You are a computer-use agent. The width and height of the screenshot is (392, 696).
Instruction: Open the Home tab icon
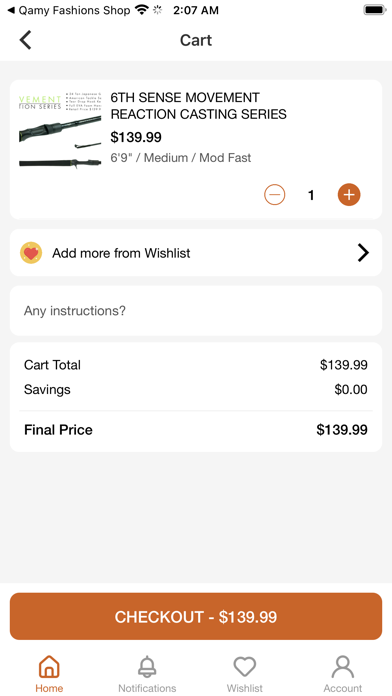[49, 667]
